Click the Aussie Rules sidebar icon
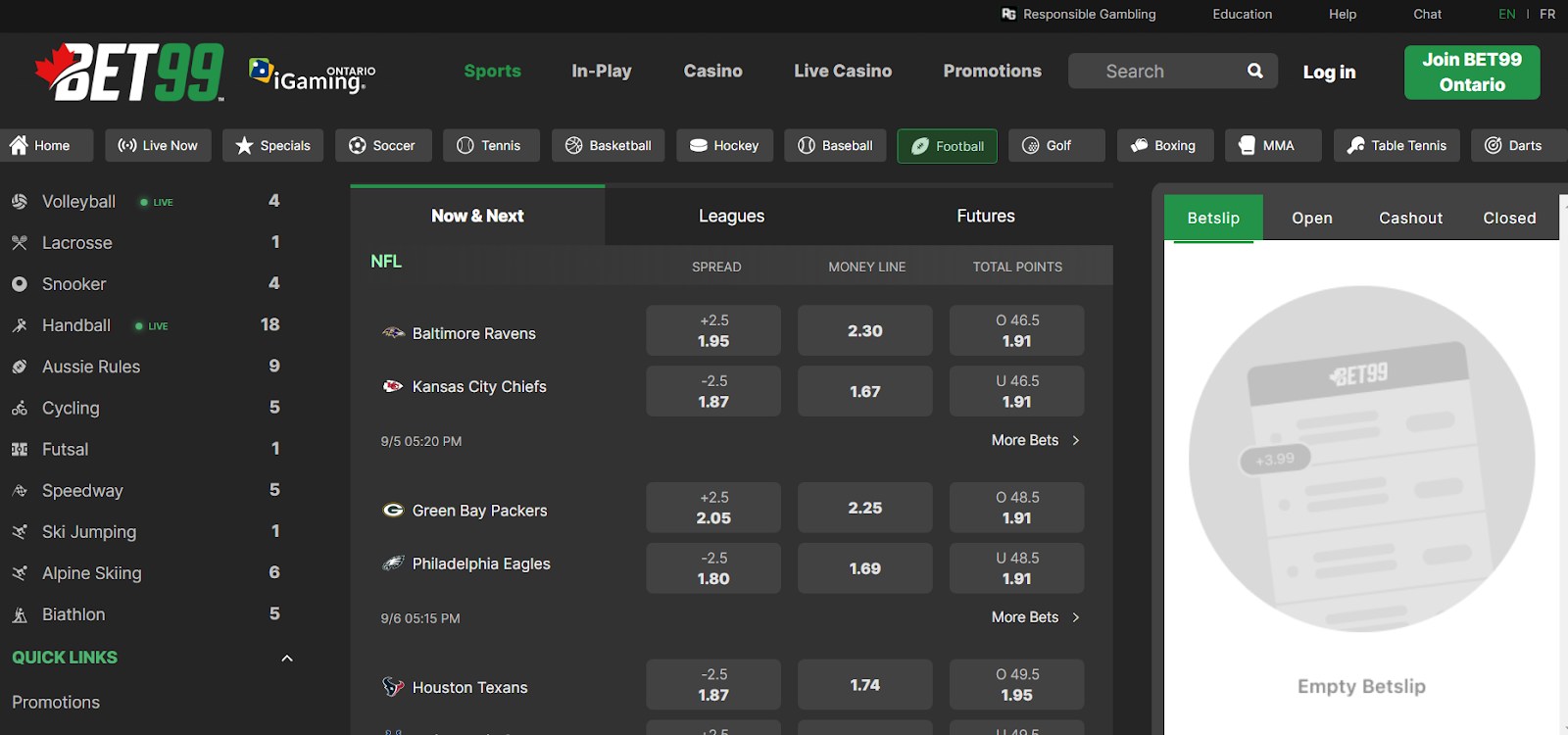This screenshot has width=1568, height=735. (20, 367)
